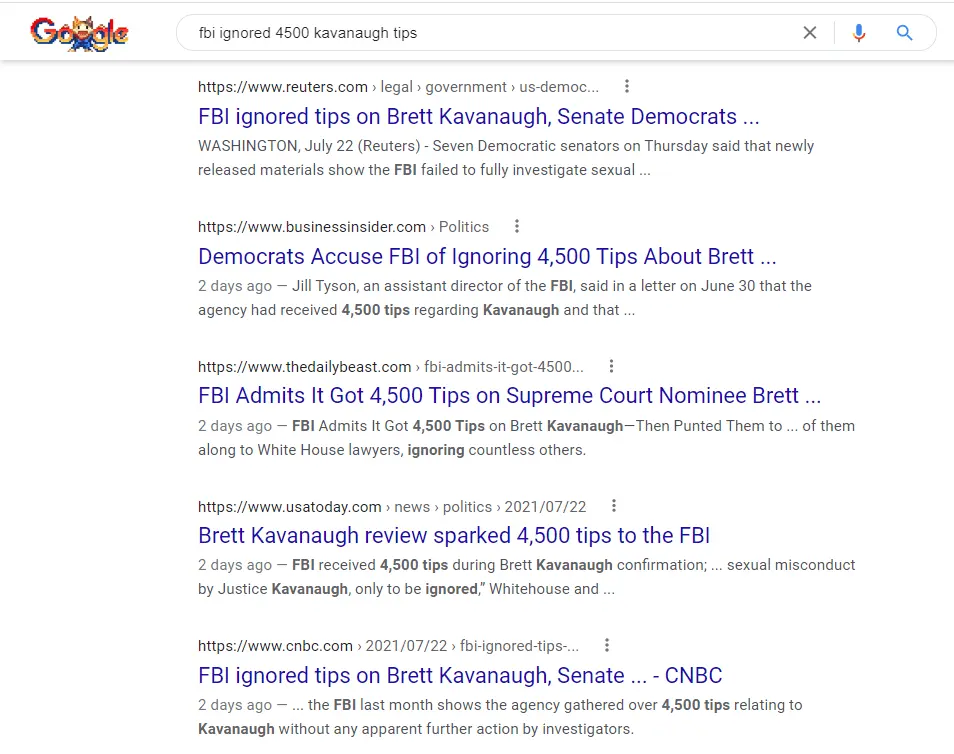The width and height of the screenshot is (954, 754).
Task: Open Reuters "FBI ignored tips on Brett Kavanaugh" headline
Action: click(x=478, y=116)
